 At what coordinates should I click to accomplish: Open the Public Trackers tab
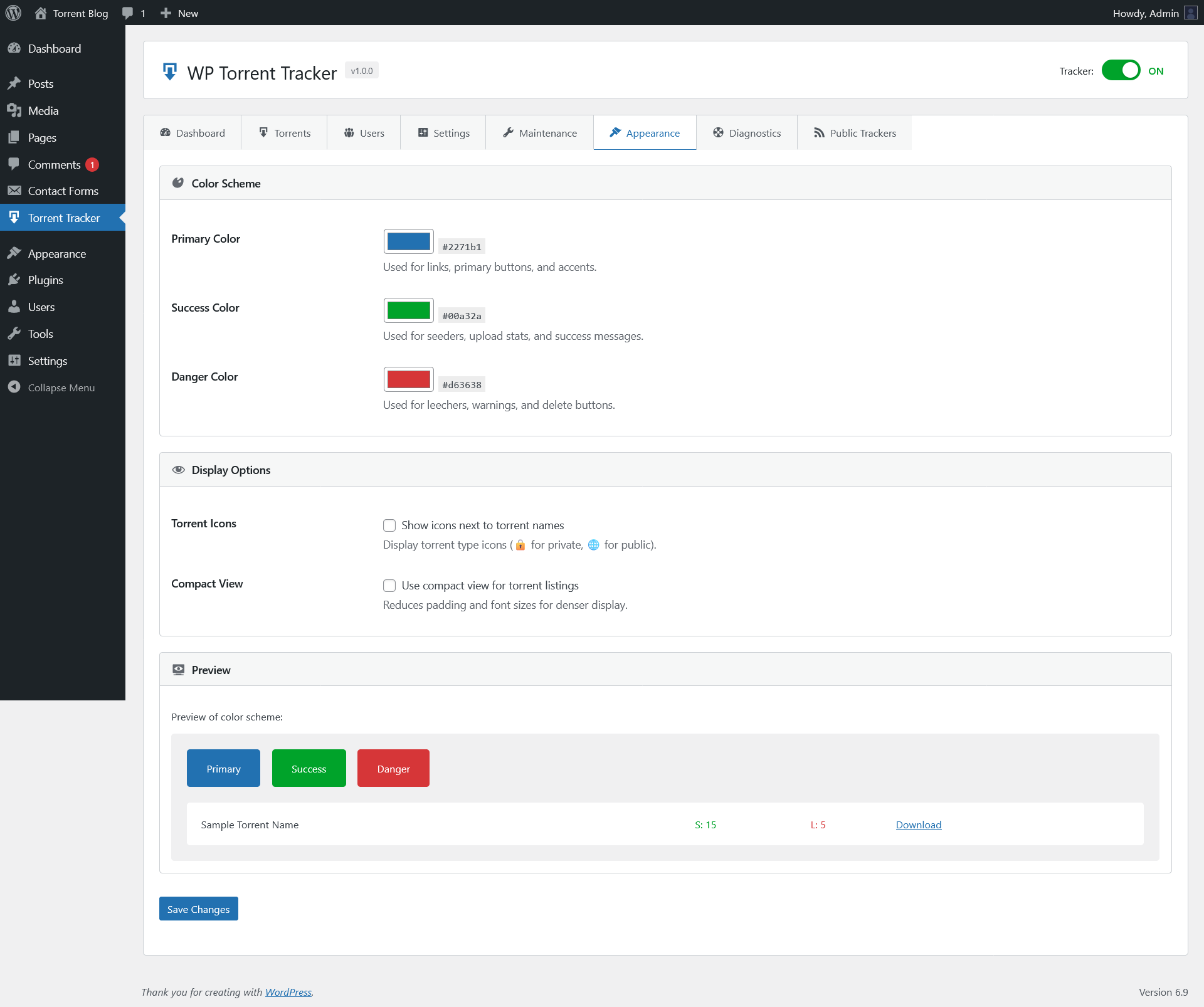[x=854, y=133]
